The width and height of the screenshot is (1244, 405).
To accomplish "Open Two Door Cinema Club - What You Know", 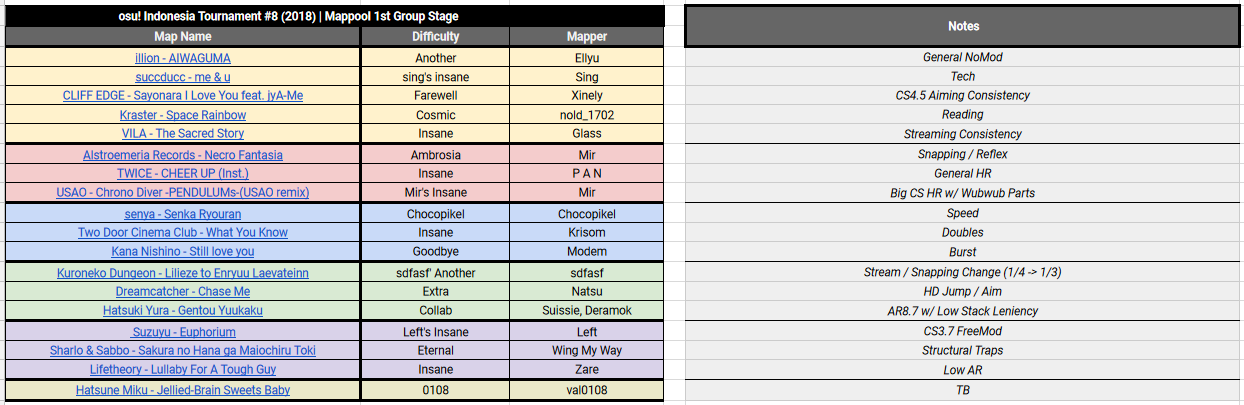I will 183,233.
